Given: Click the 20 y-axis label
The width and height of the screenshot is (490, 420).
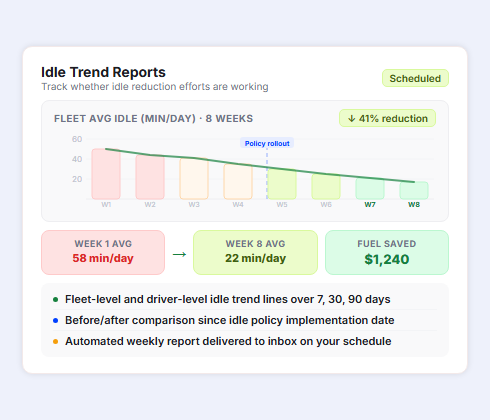Looking at the screenshot, I should [77, 179].
